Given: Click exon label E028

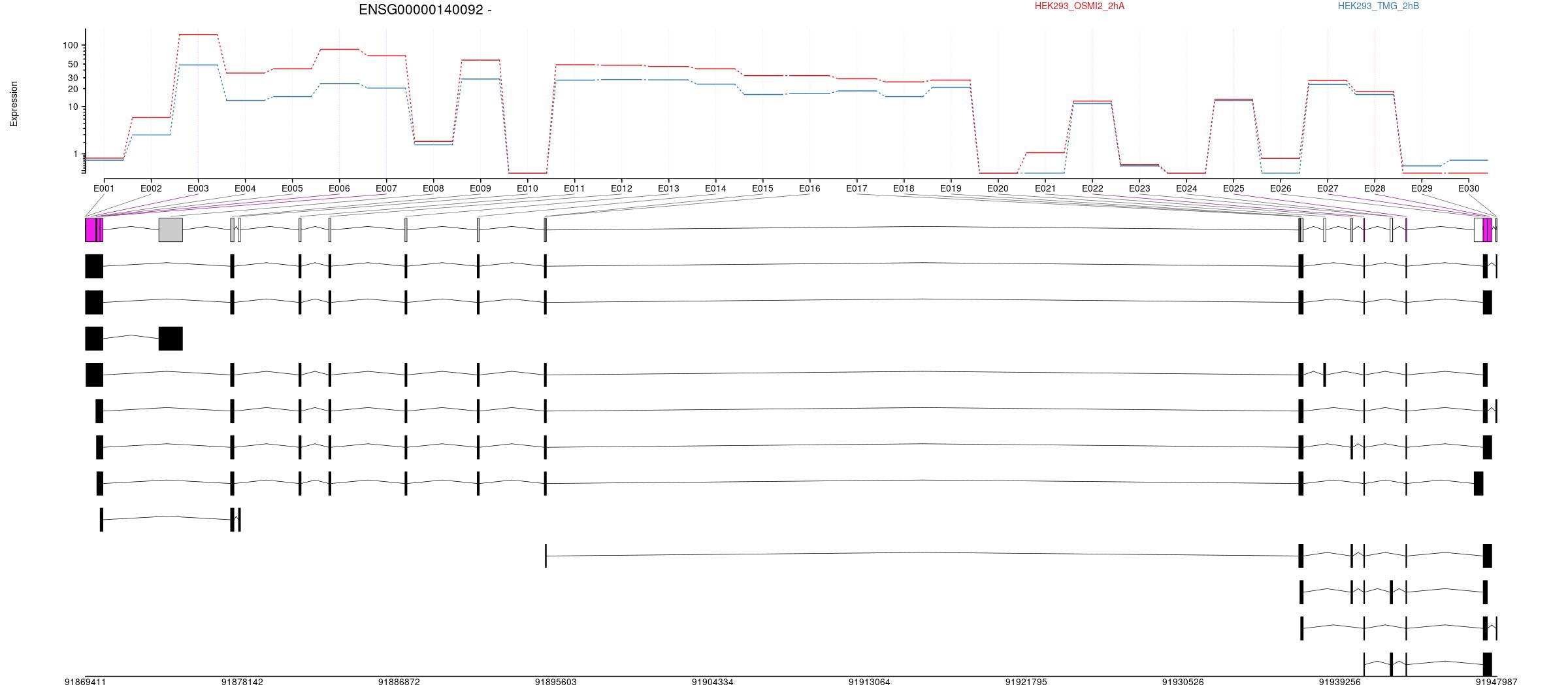Looking at the screenshot, I should (x=1375, y=188).
